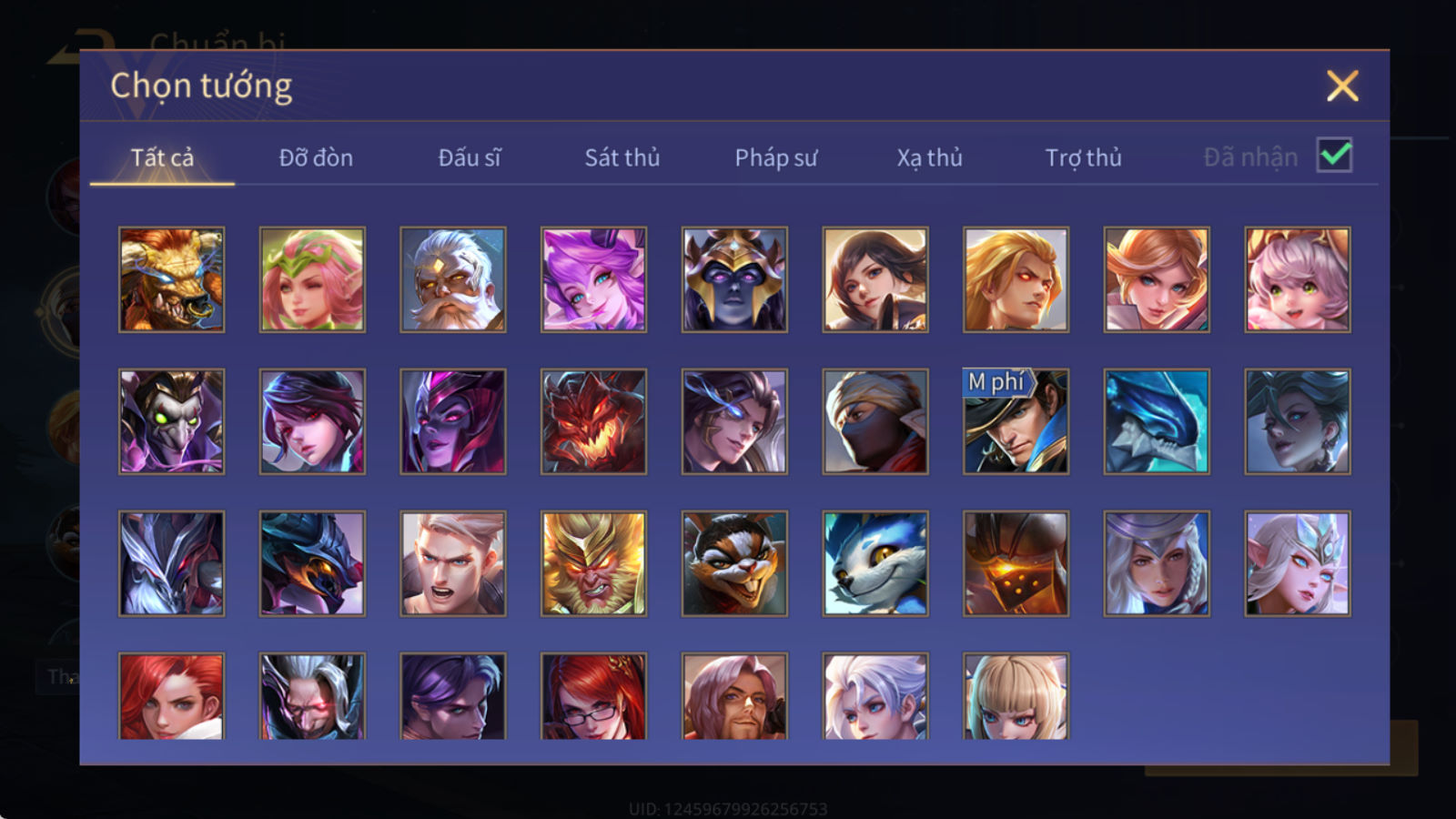Switch to the Xạ thủ tab
Screen dimensions: 1456x819
pos(929,157)
